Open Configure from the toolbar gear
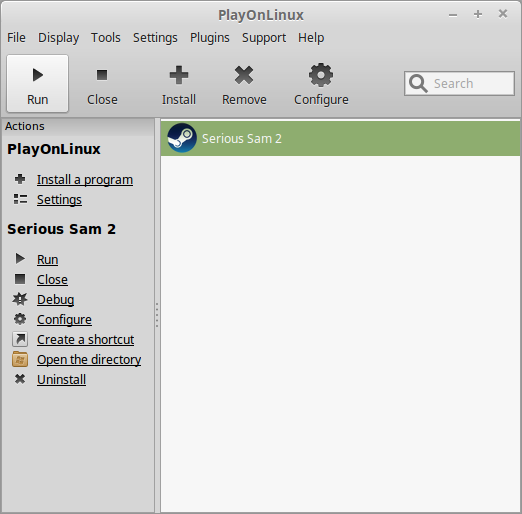 coord(321,83)
